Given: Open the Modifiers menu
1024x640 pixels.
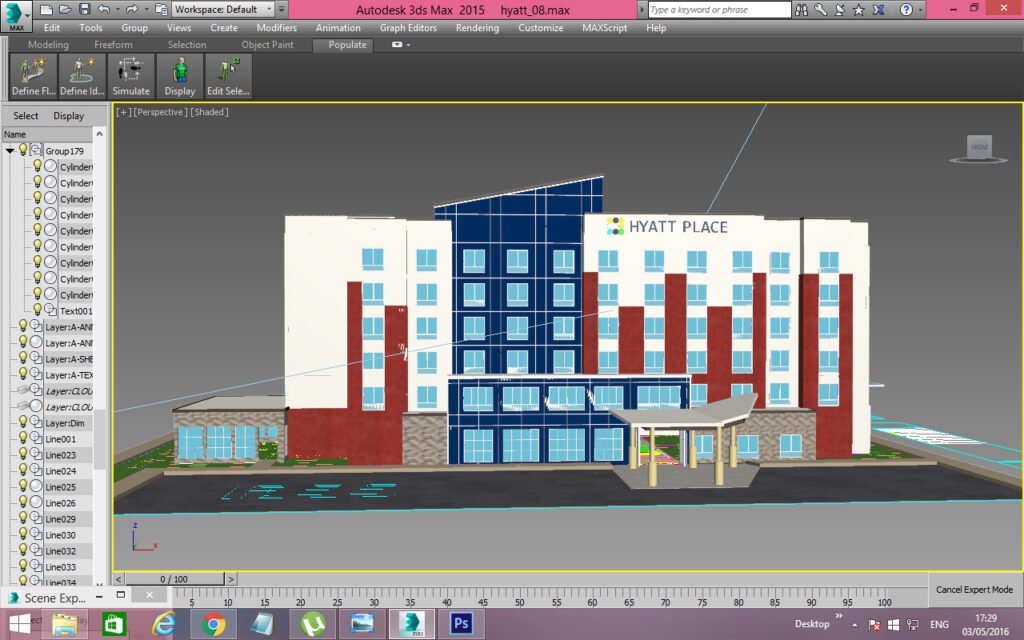Looking at the screenshot, I should pyautogui.click(x=276, y=28).
